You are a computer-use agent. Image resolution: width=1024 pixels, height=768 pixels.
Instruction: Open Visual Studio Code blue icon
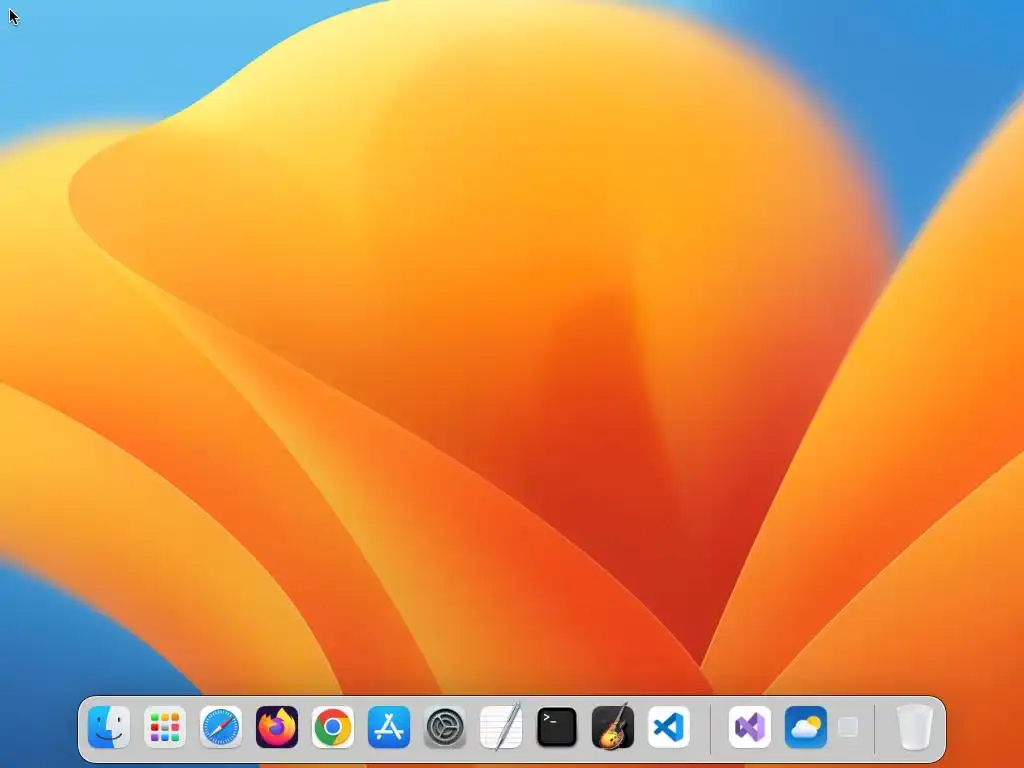[669, 726]
